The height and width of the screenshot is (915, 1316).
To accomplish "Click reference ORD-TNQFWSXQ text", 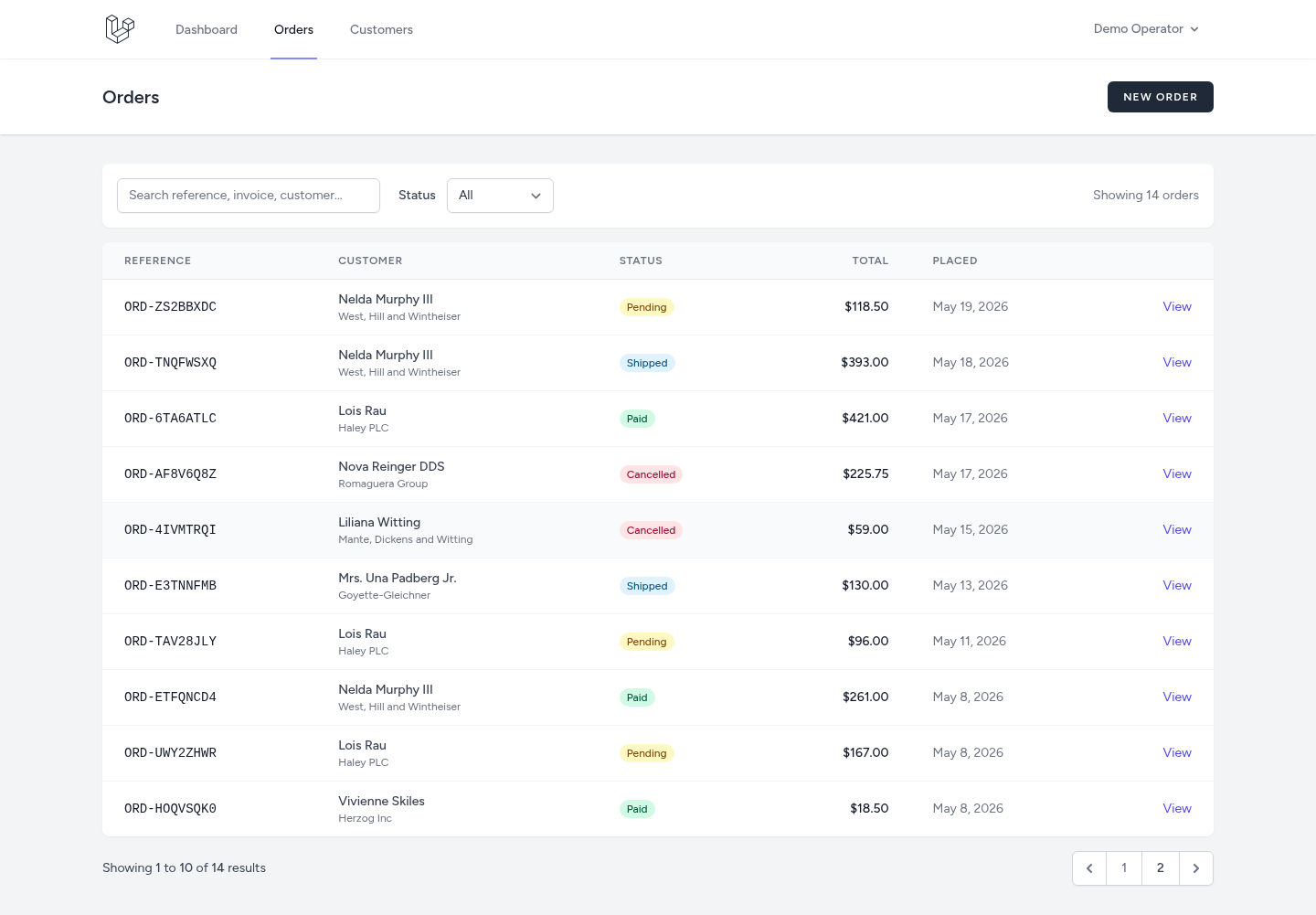I will point(170,363).
